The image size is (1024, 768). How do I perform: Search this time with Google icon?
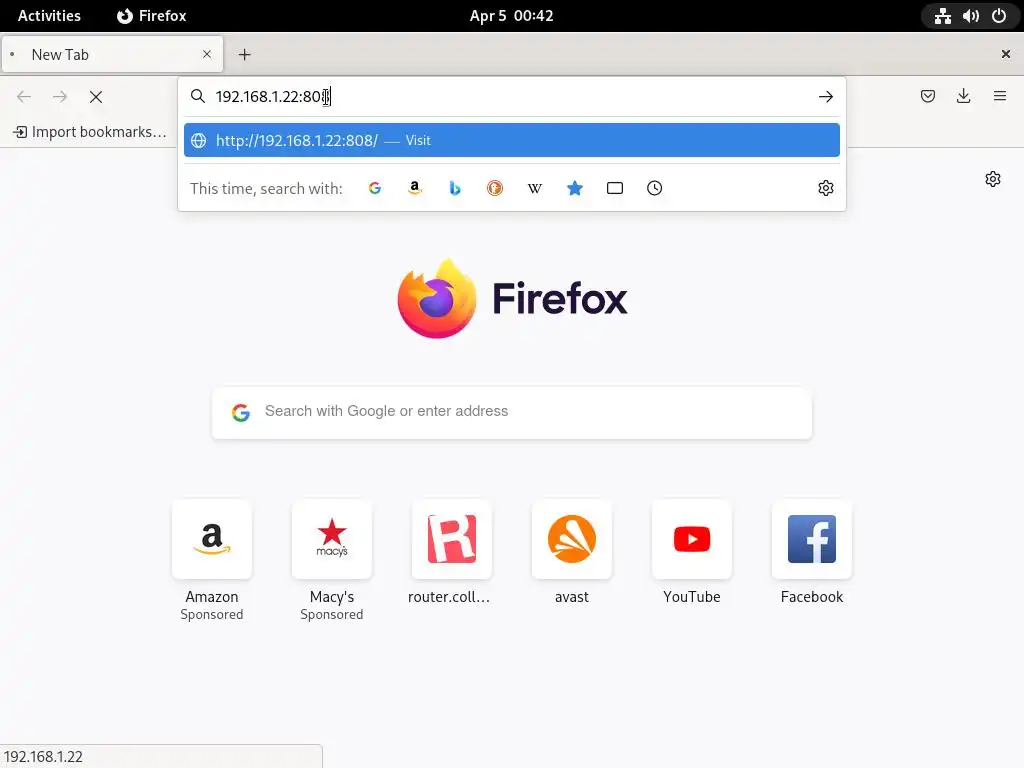point(375,188)
